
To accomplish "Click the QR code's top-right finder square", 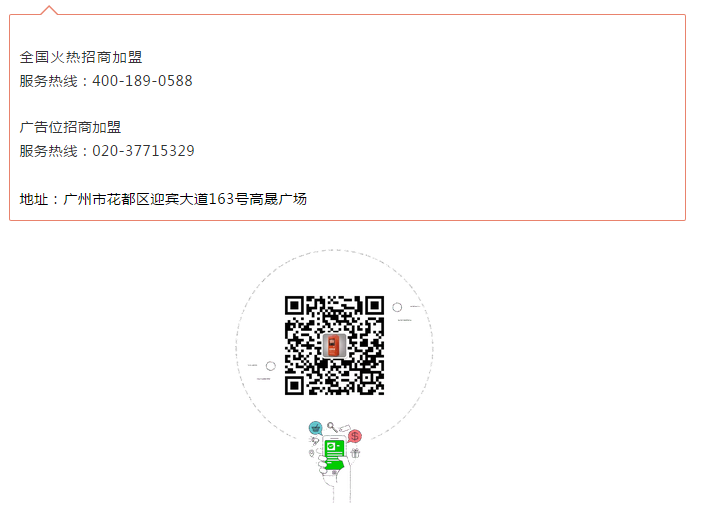I will [374, 306].
